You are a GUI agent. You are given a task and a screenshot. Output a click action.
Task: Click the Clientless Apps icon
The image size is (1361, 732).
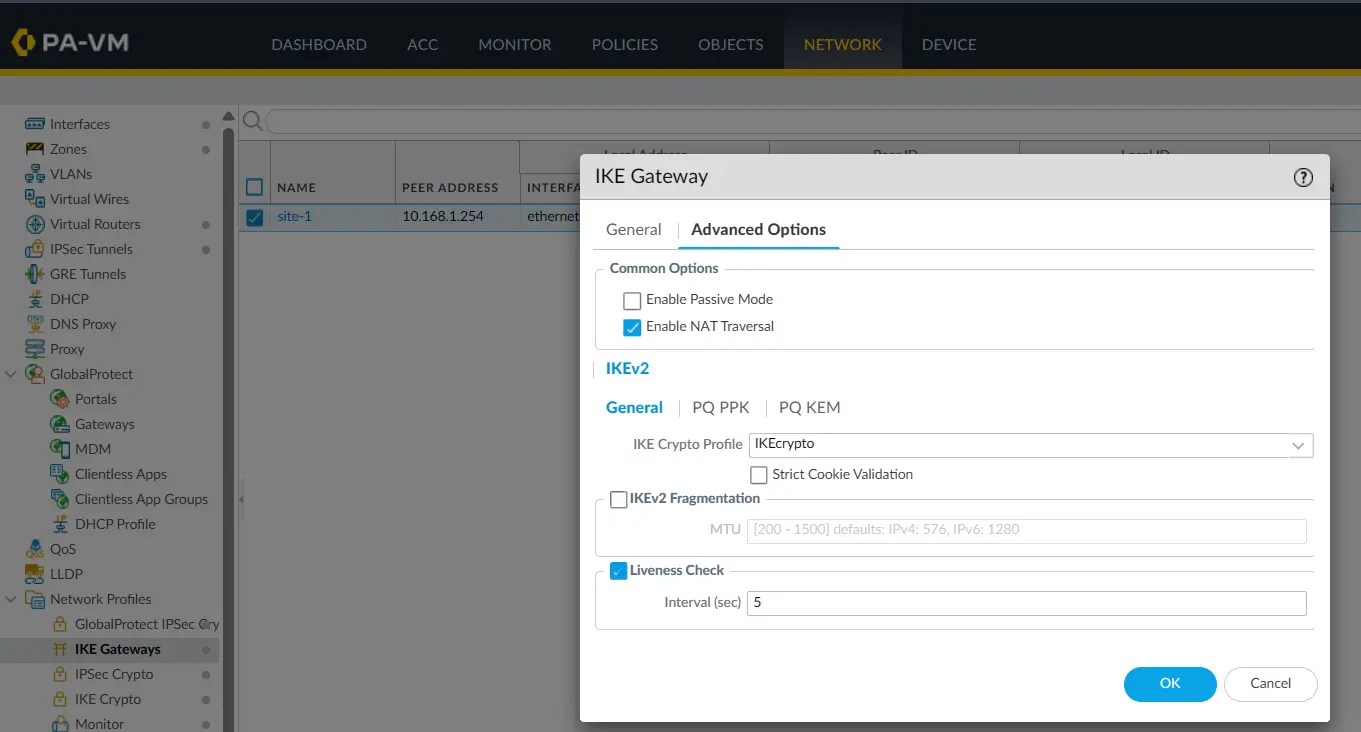(60, 474)
